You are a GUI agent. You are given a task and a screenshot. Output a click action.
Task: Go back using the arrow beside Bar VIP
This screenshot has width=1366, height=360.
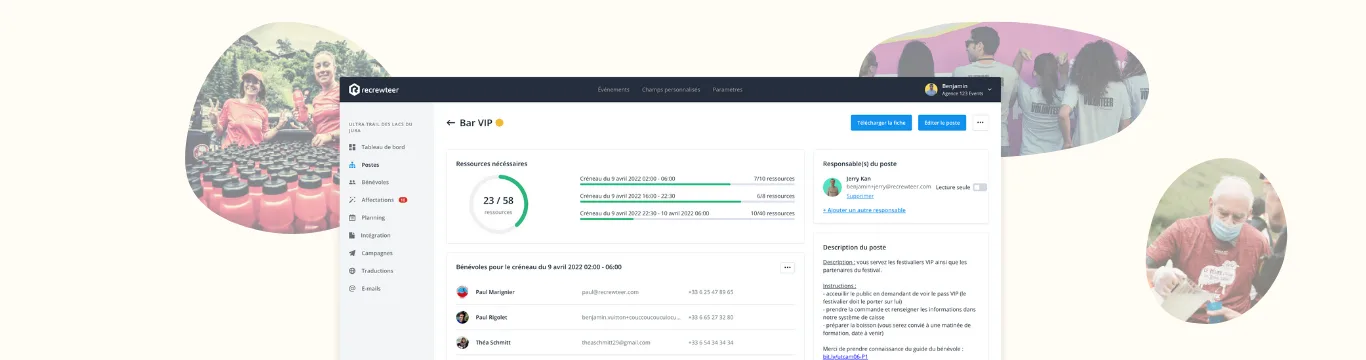tap(450, 123)
